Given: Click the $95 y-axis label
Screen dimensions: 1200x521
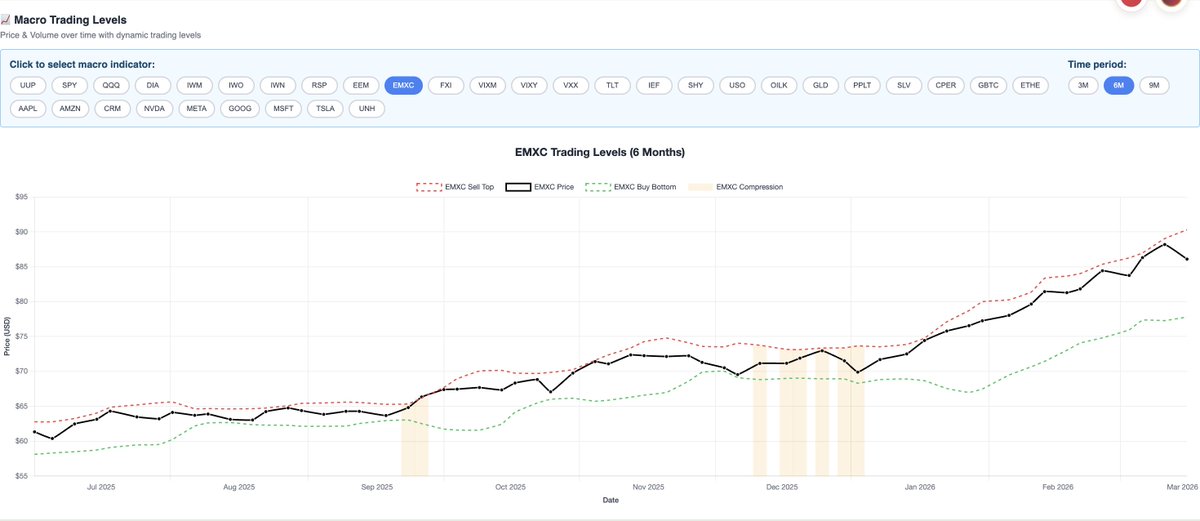Looking at the screenshot, I should pos(20,198).
